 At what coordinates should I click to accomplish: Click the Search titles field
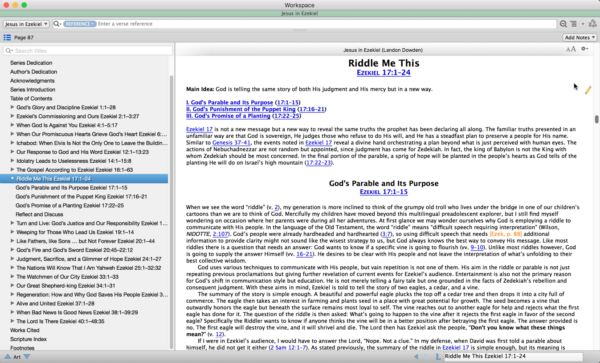click(x=88, y=50)
